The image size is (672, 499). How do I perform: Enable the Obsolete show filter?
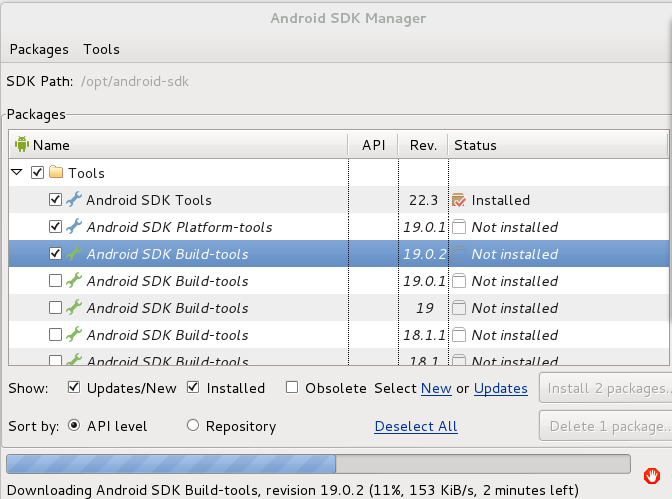click(x=292, y=388)
